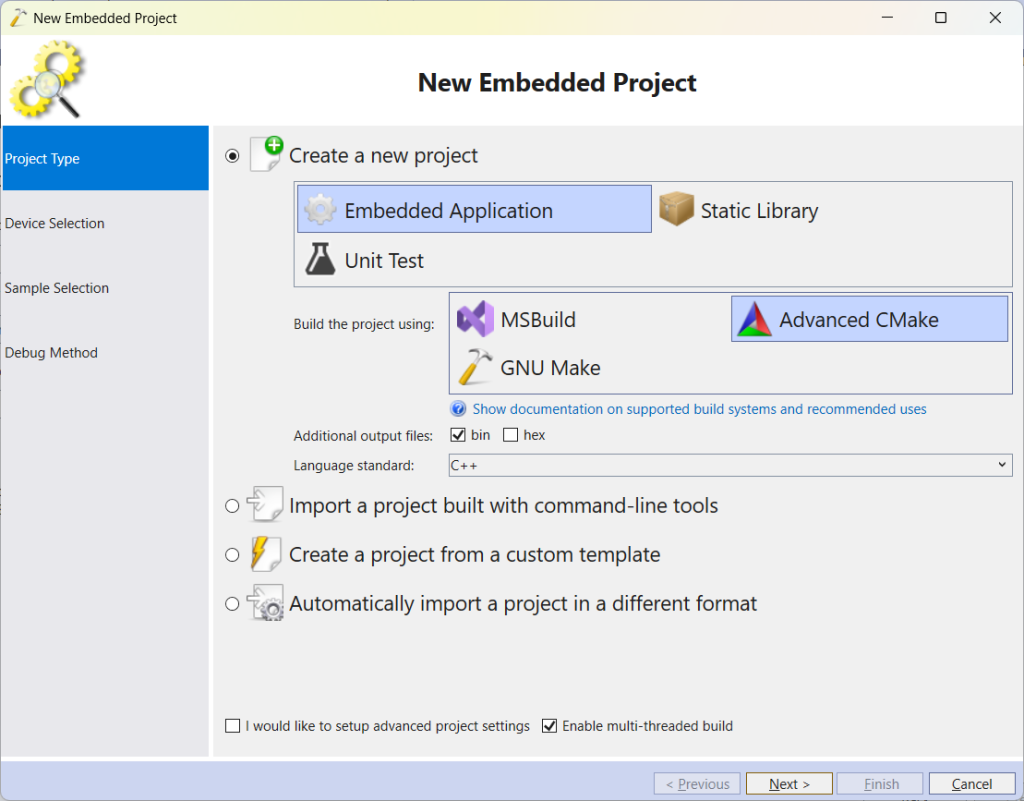This screenshot has width=1024, height=801.
Task: Open documentation on supported build systems
Action: pyautogui.click(x=699, y=409)
